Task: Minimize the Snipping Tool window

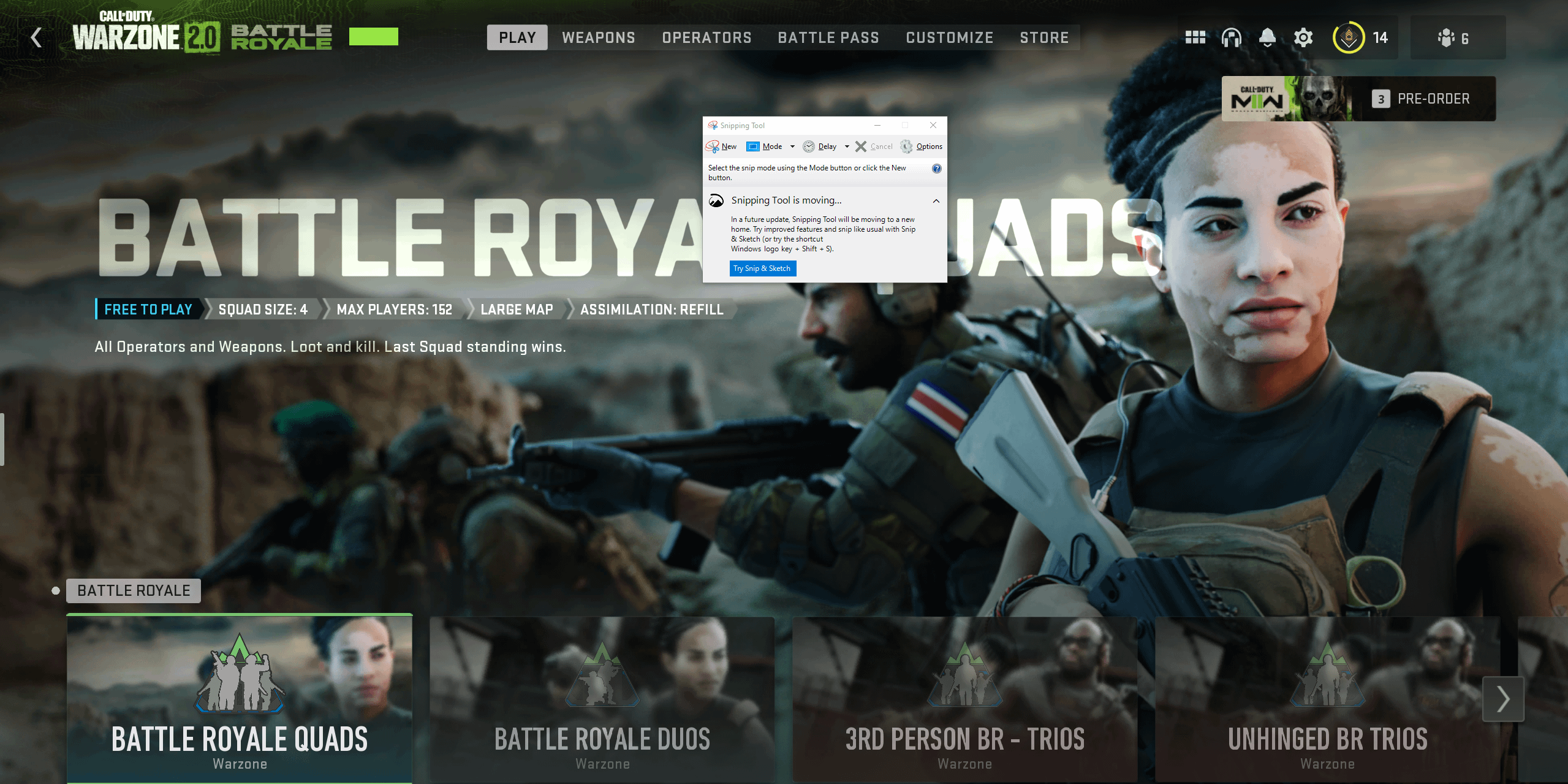Action: (877, 125)
